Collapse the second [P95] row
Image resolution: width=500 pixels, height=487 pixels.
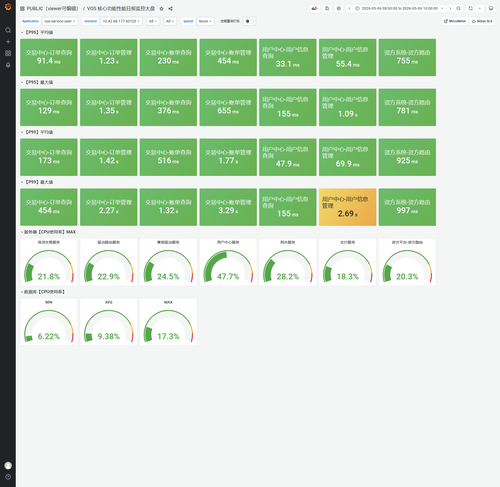coord(37,82)
